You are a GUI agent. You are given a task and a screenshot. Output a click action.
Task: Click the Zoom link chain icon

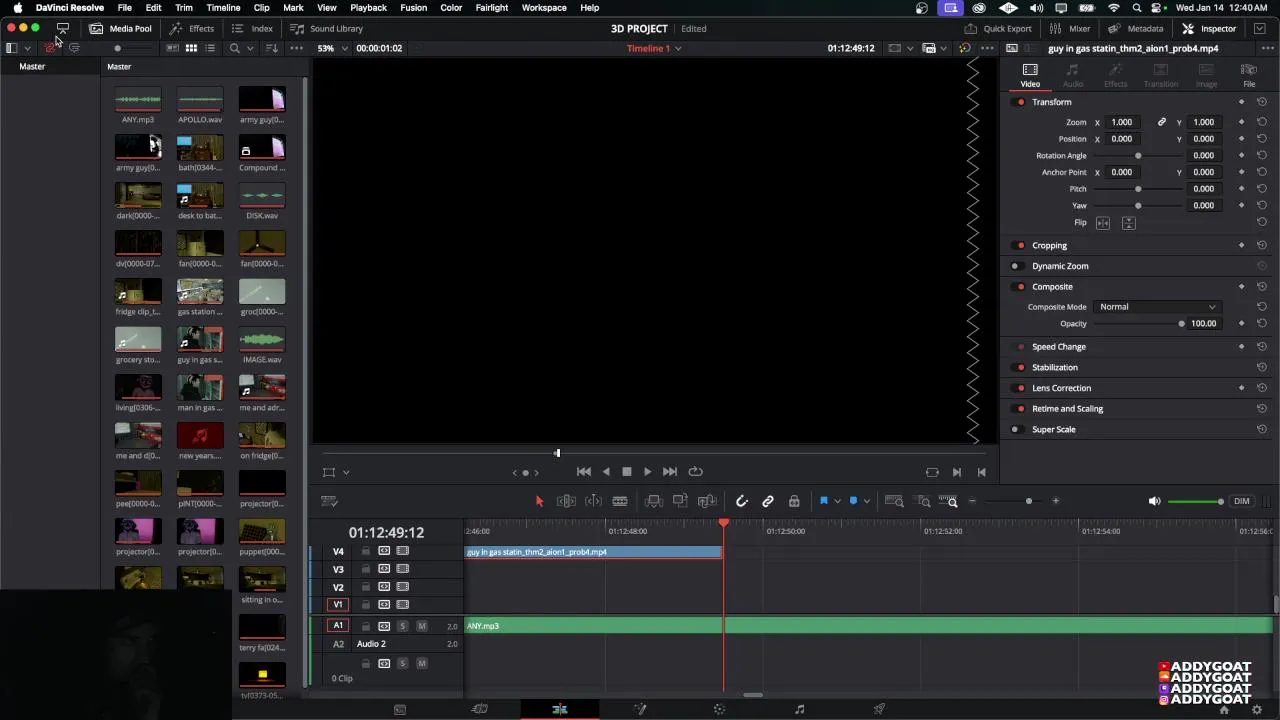(x=1161, y=122)
